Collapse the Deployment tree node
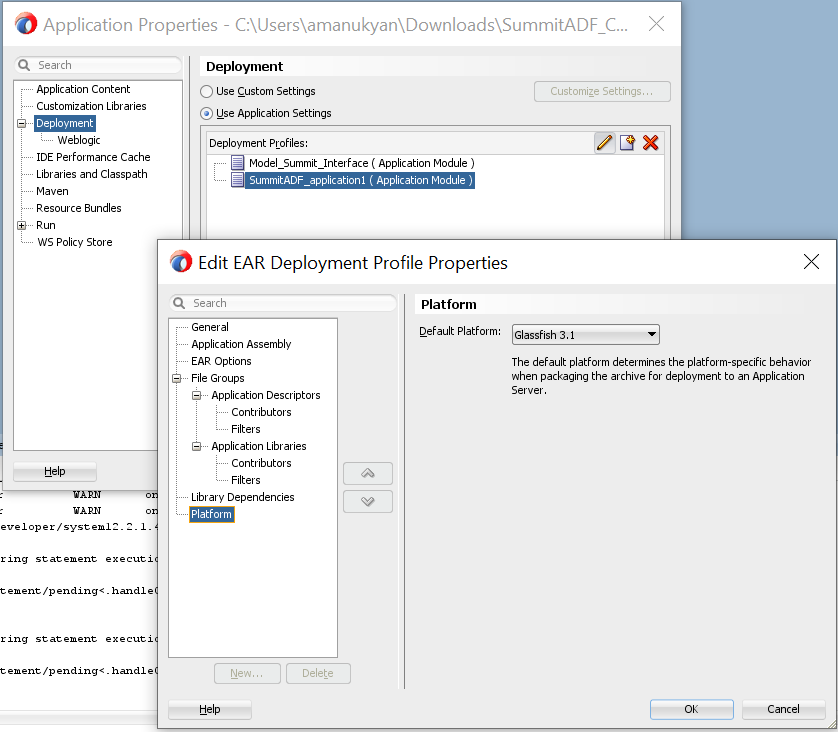The height and width of the screenshot is (732, 838). (x=22, y=123)
